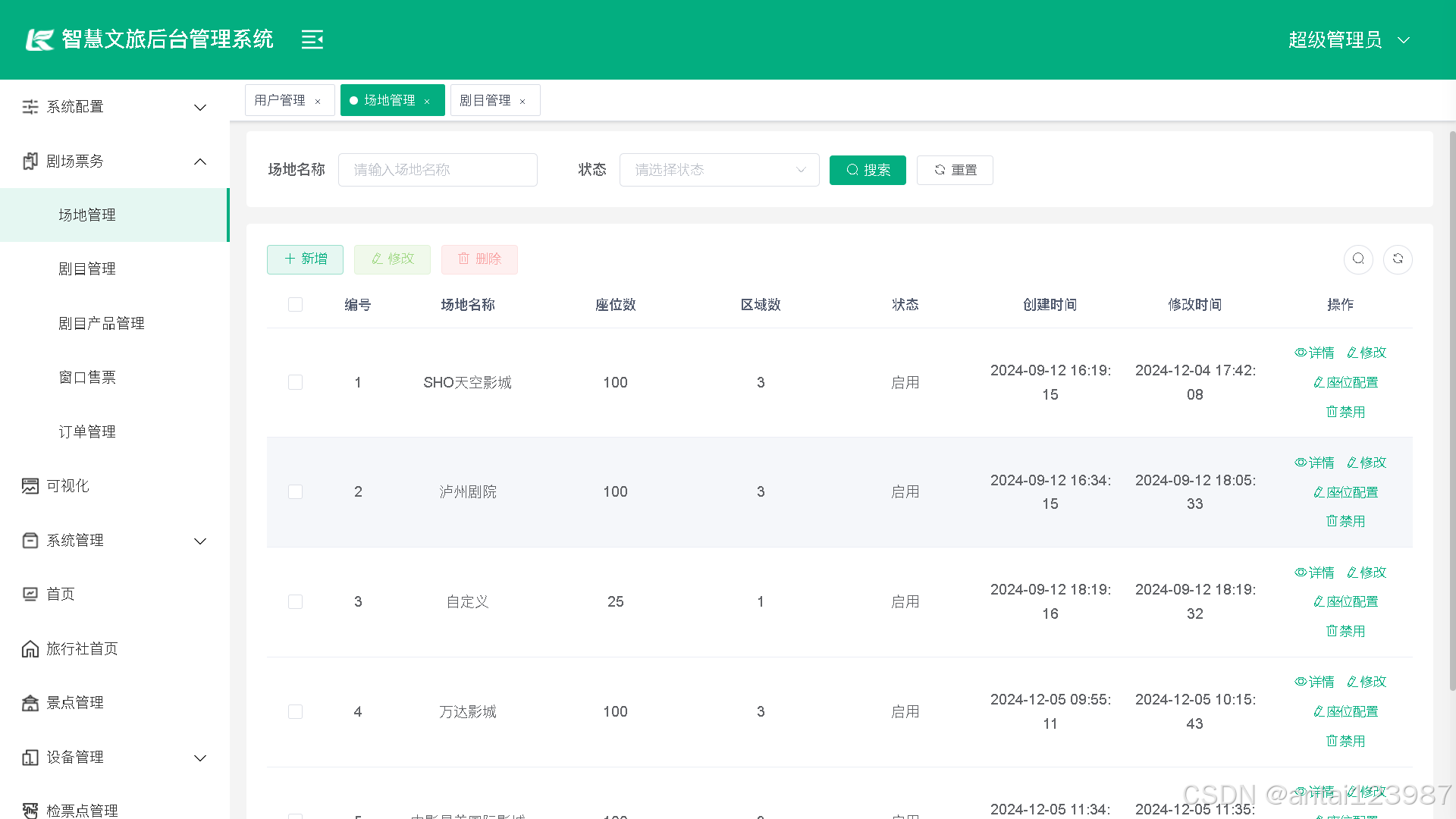Click the 首页 sidebar icon

30,595
